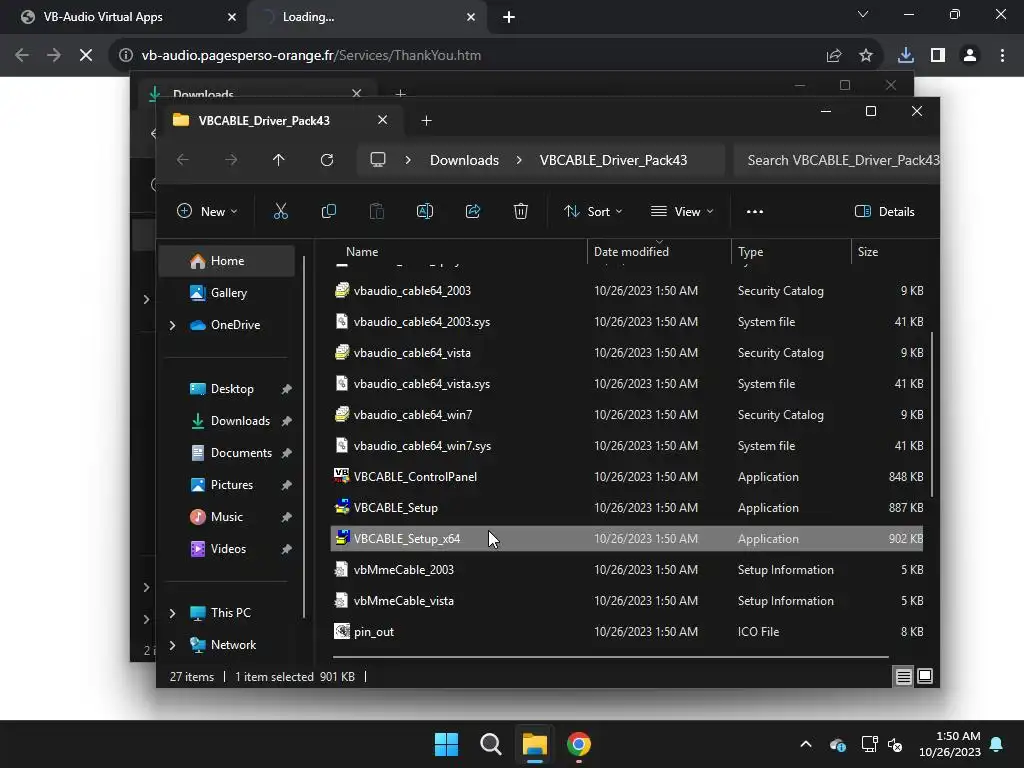The image size is (1024, 768).
Task: Open Windows Start menu
Action: (447, 744)
